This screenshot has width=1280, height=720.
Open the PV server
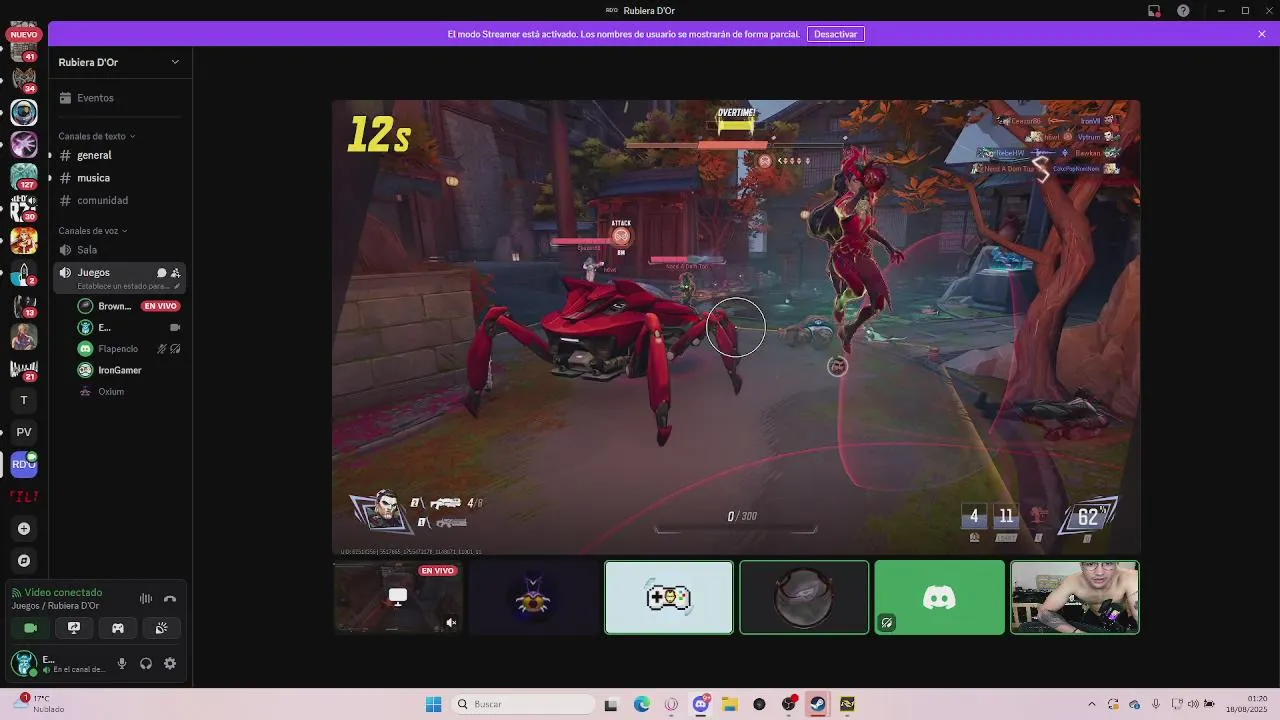[24, 432]
